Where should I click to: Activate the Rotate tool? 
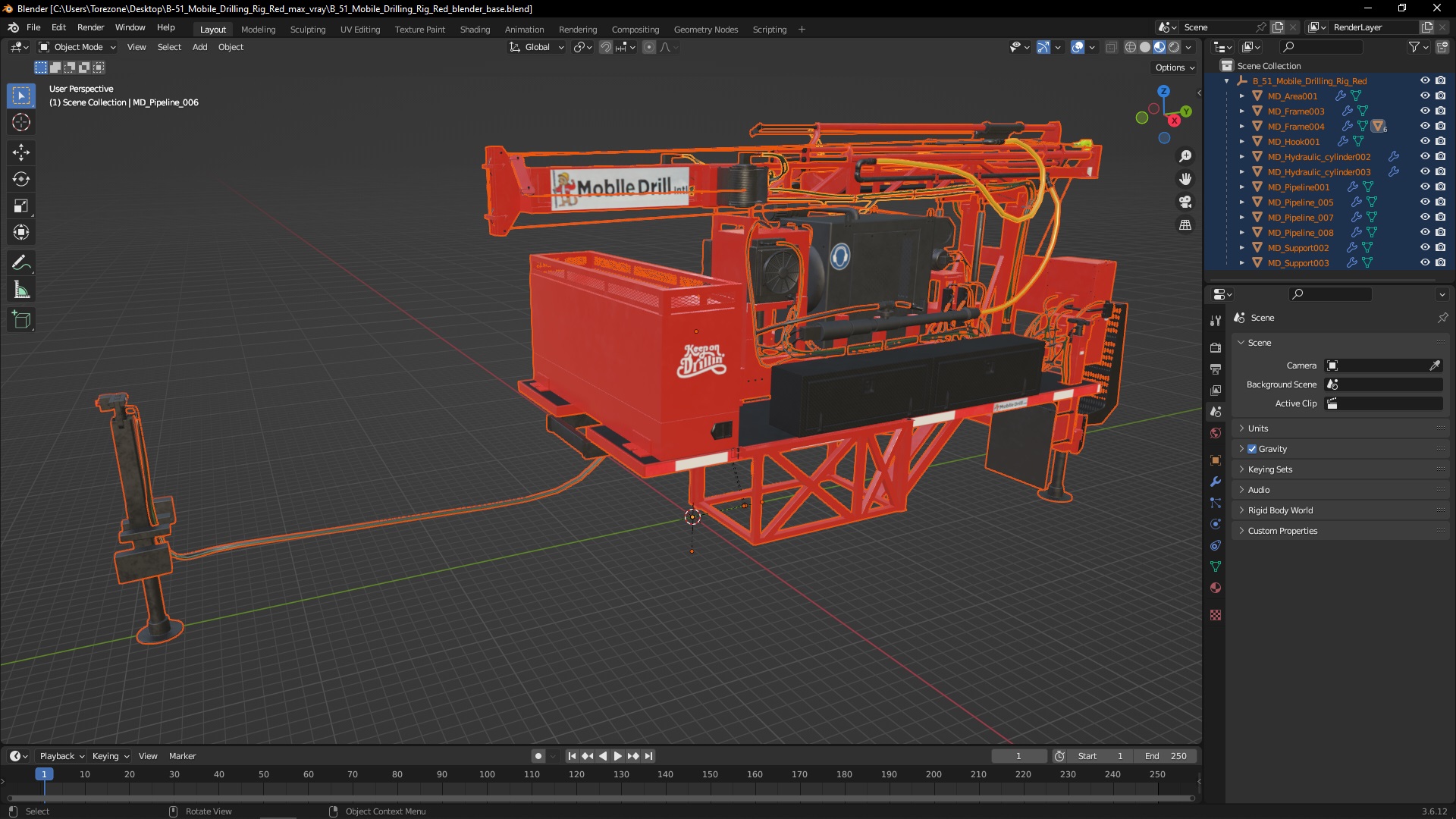[21, 179]
